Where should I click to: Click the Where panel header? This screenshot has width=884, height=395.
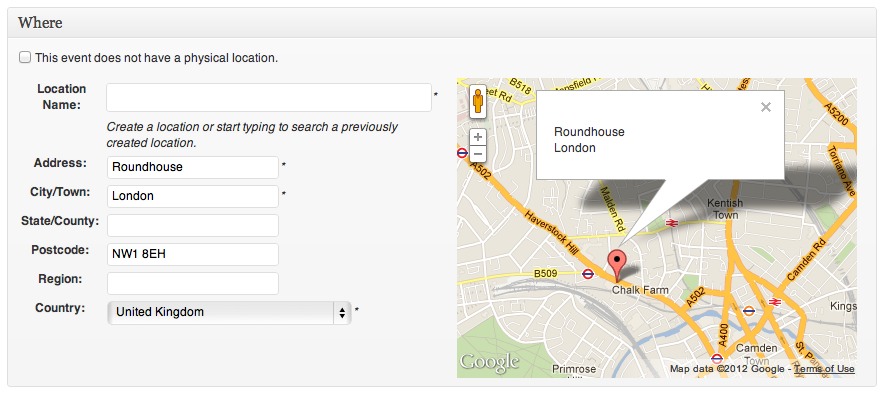pyautogui.click(x=442, y=23)
